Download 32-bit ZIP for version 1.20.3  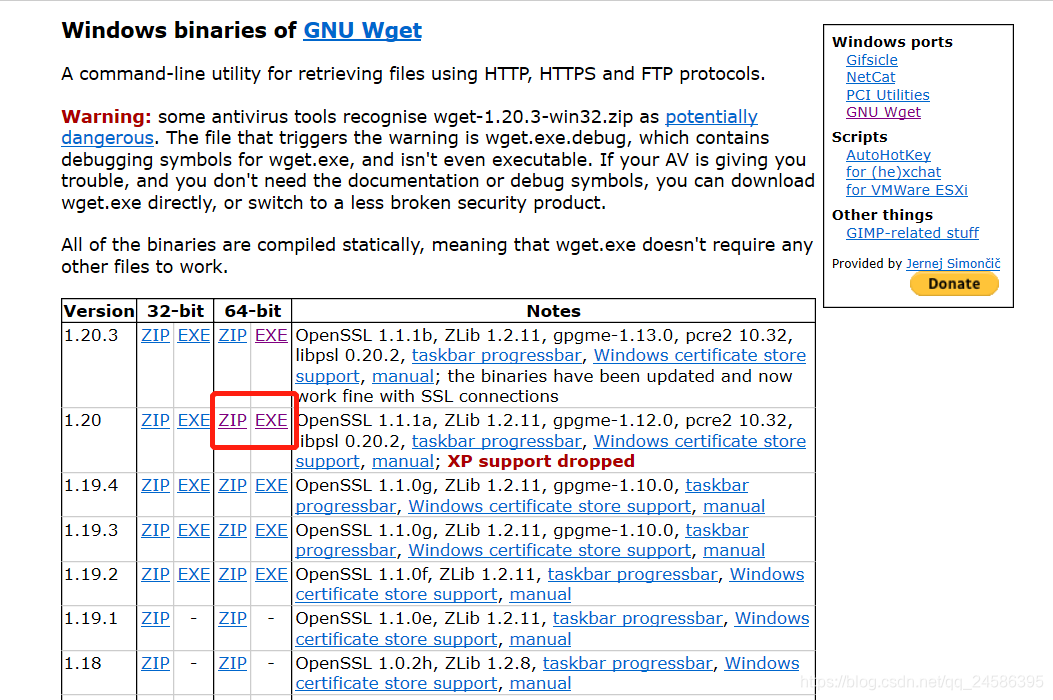coord(155,335)
